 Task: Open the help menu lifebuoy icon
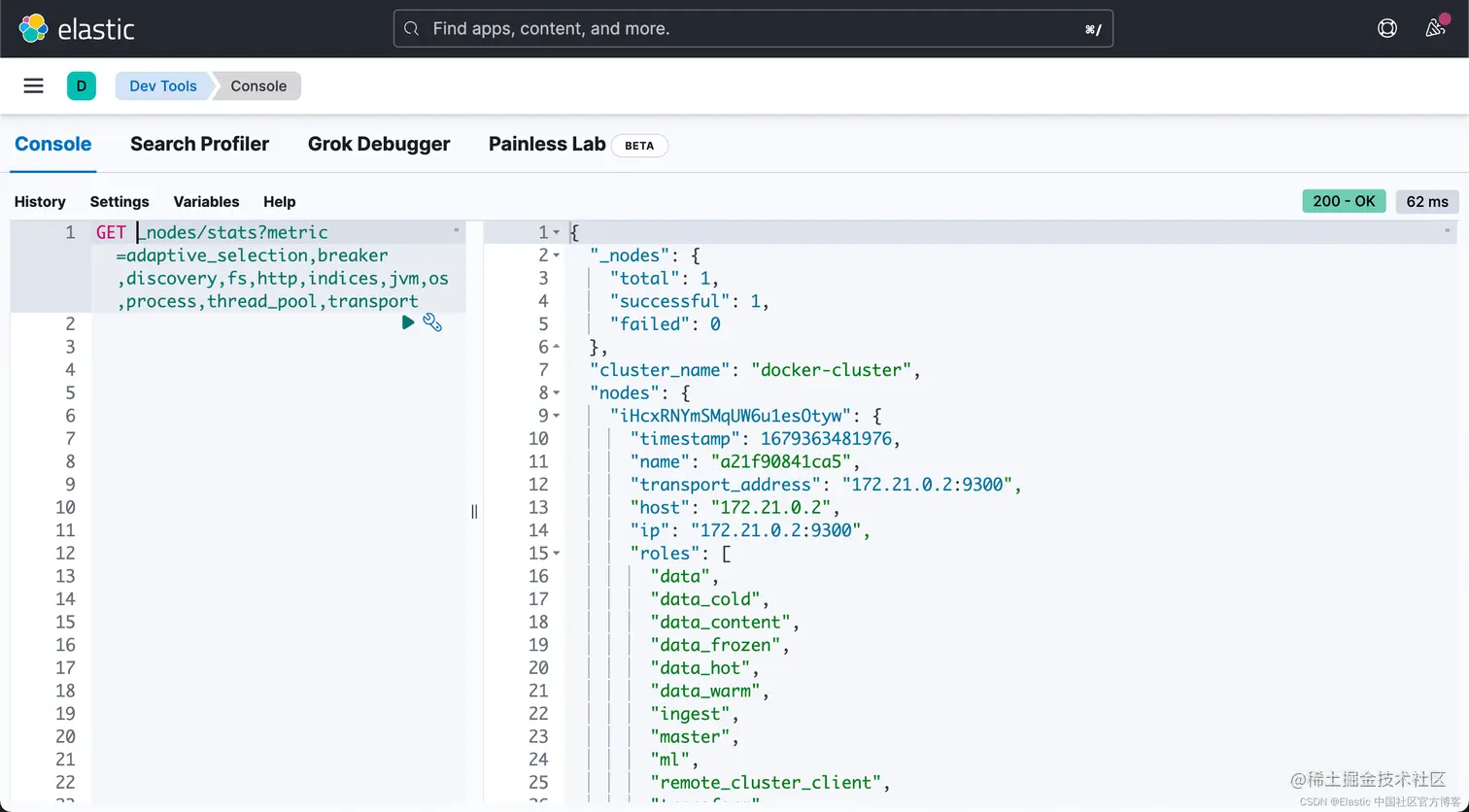(1387, 28)
